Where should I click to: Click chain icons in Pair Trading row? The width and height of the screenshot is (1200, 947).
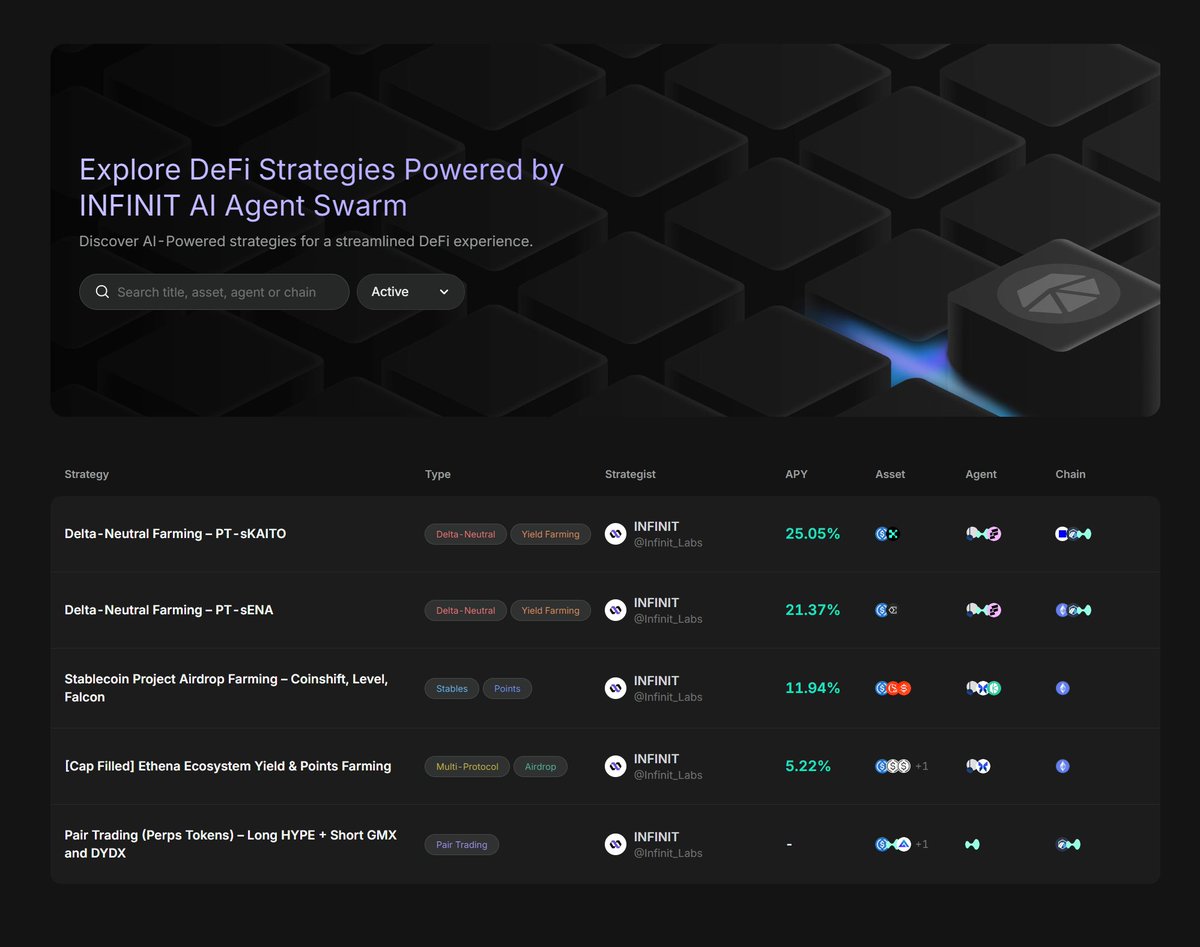click(x=1068, y=844)
